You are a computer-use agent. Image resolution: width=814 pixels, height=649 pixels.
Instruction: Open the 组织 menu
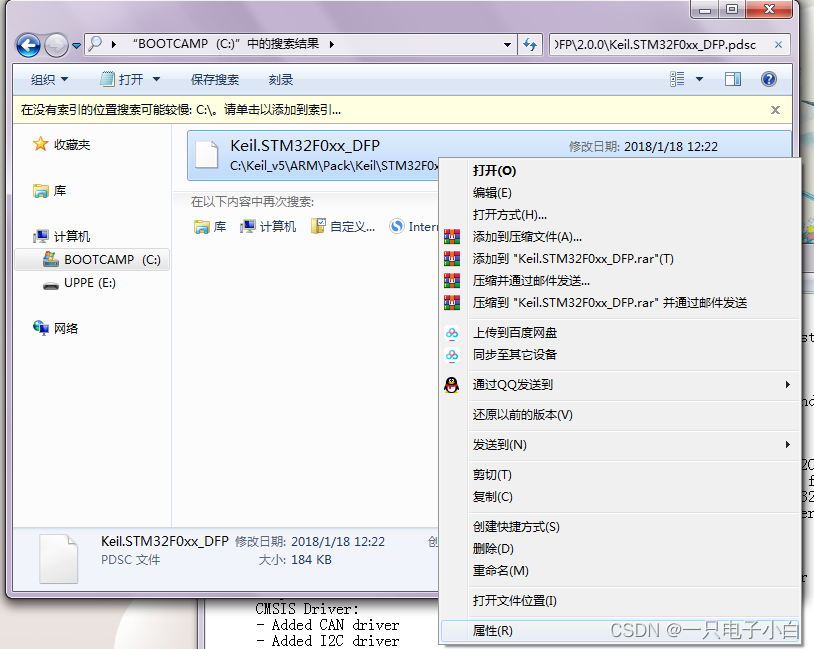[x=49, y=79]
